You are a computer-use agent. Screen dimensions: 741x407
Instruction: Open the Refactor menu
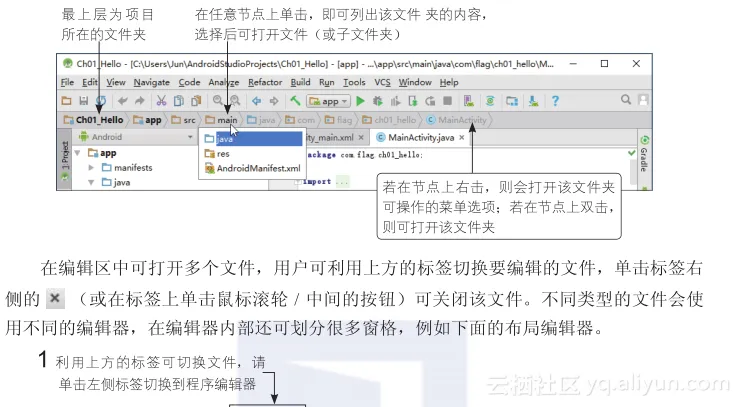(265, 82)
